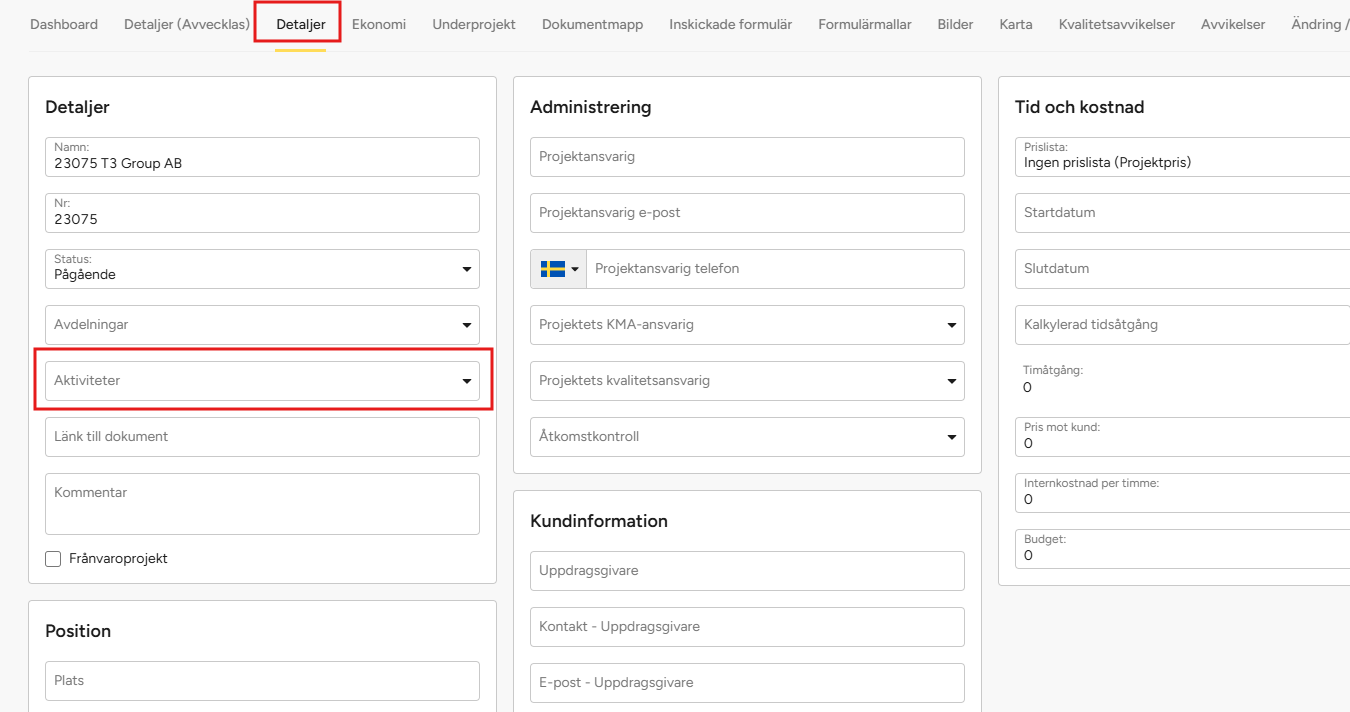Open the Prislista selector

(1180, 157)
